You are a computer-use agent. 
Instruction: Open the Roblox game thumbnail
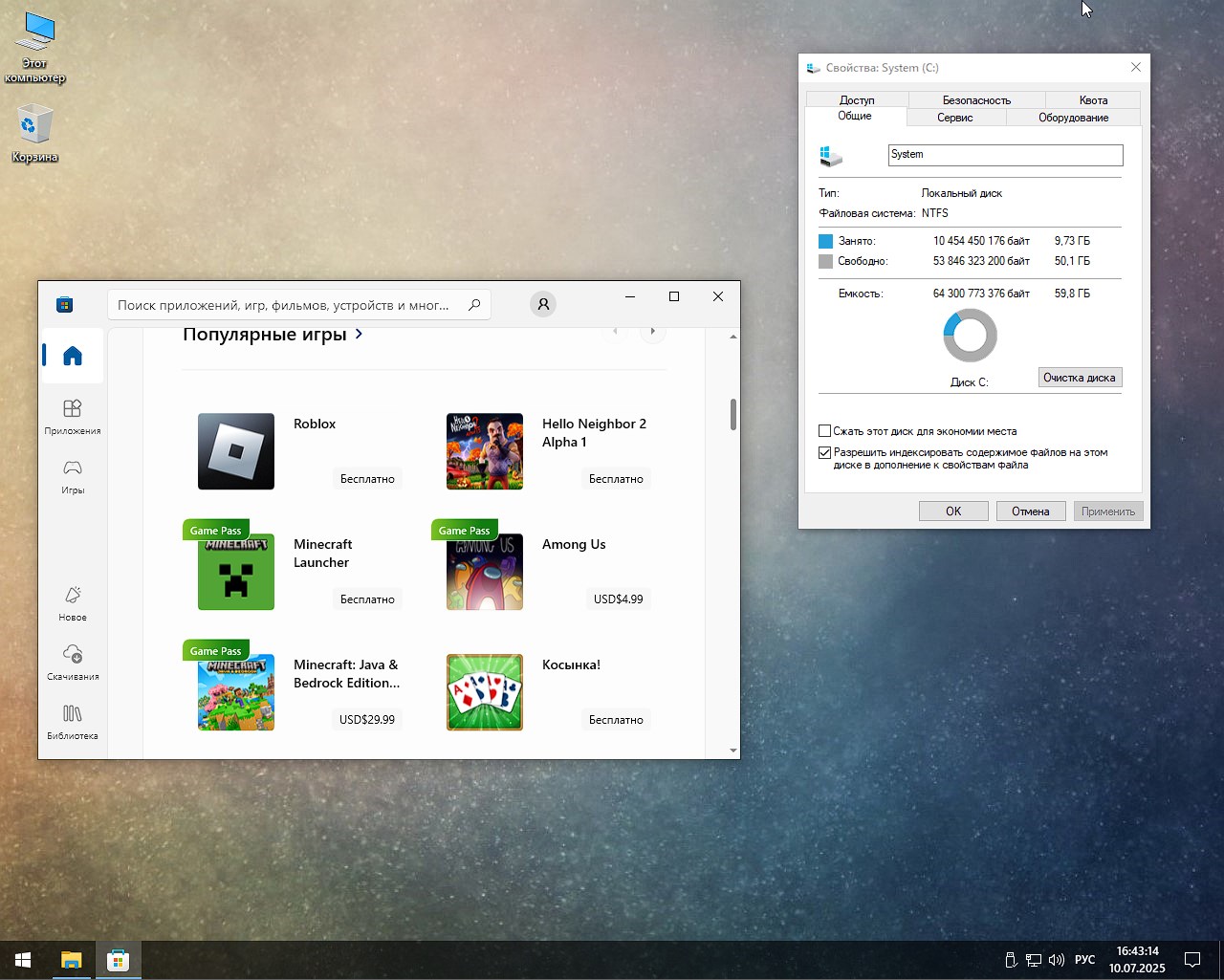click(236, 451)
